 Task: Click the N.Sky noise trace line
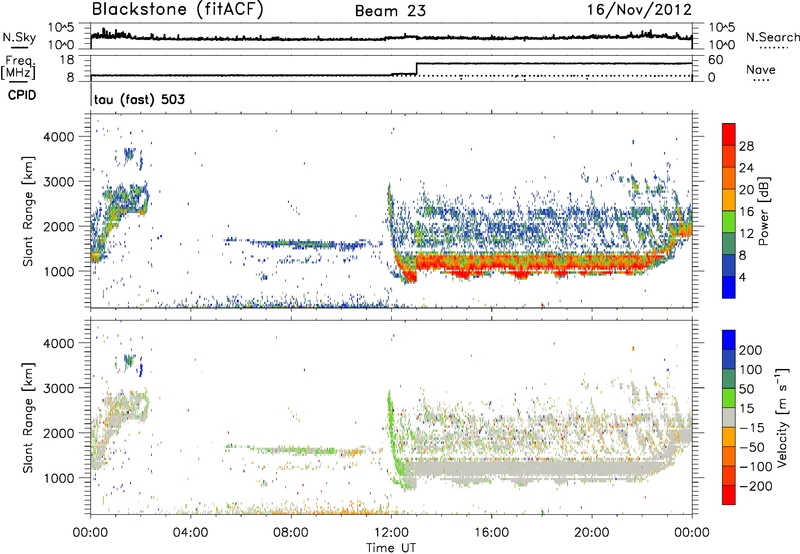(x=391, y=37)
